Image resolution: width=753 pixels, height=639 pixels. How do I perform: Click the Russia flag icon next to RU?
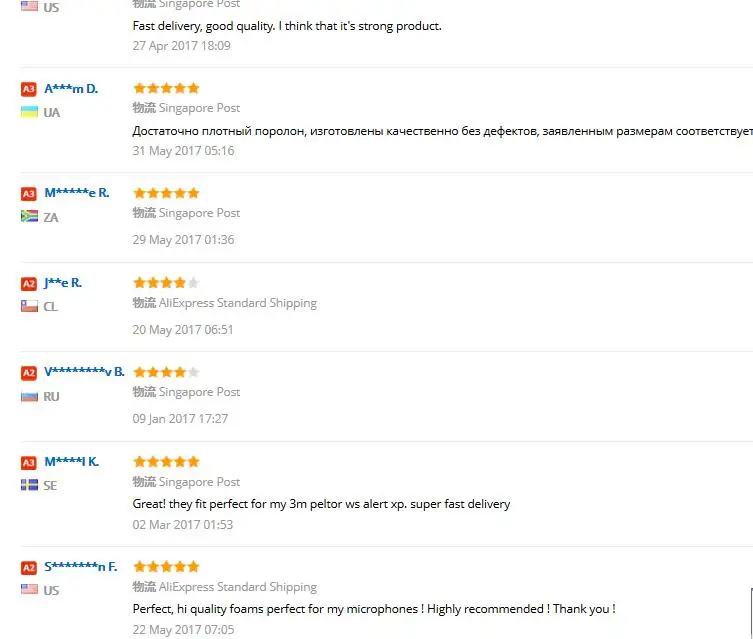(29, 396)
